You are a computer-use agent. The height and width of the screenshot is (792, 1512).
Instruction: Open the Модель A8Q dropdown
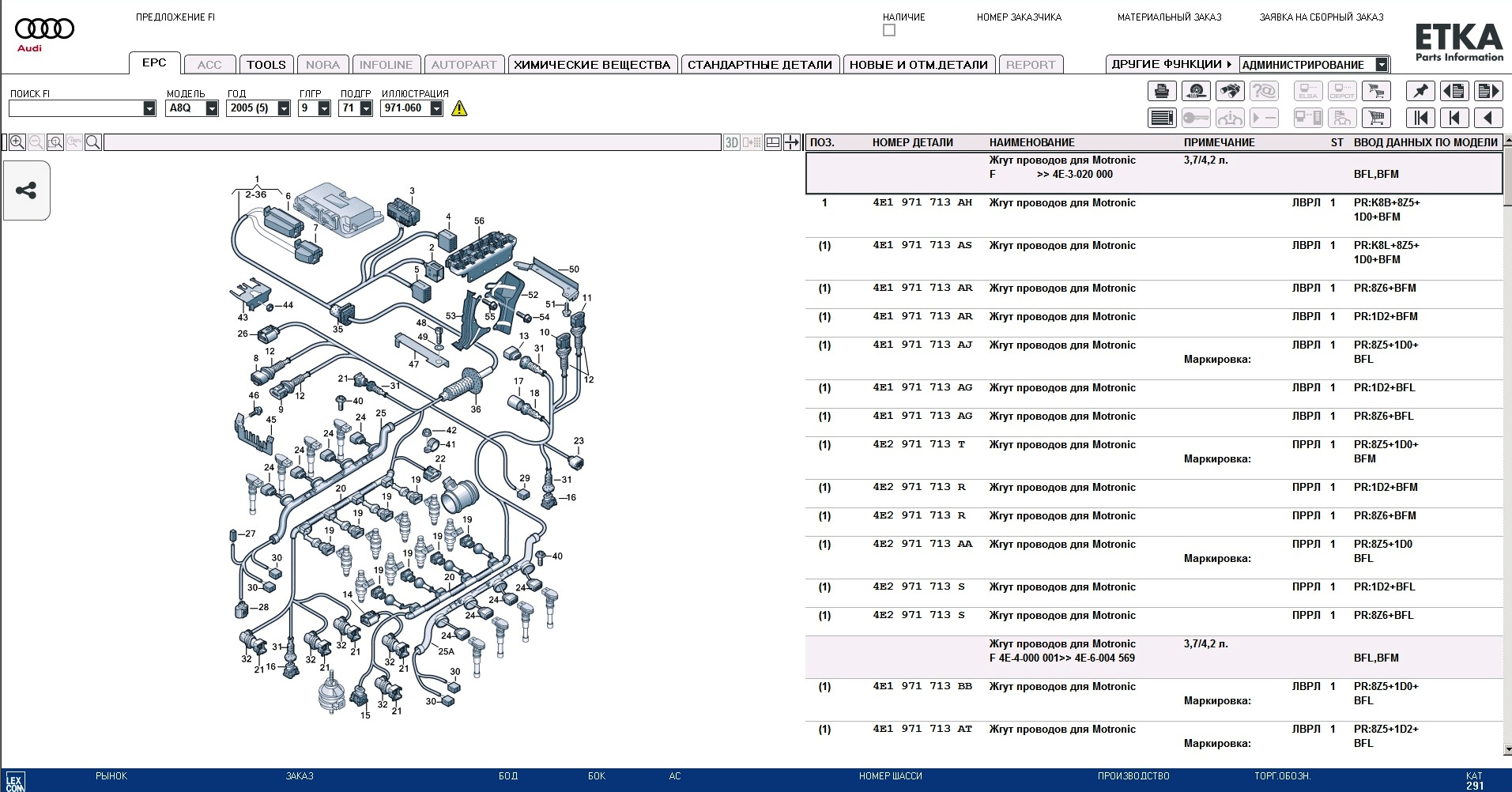(211, 108)
